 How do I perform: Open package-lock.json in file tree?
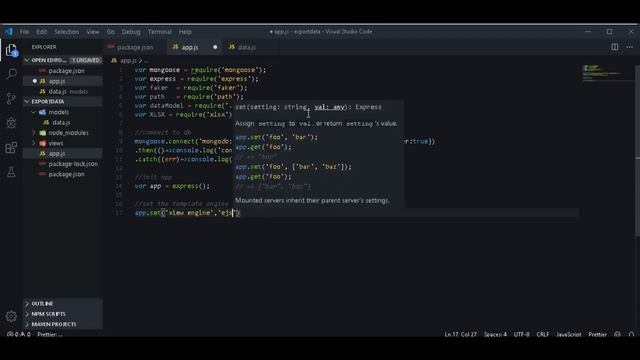click(62, 164)
